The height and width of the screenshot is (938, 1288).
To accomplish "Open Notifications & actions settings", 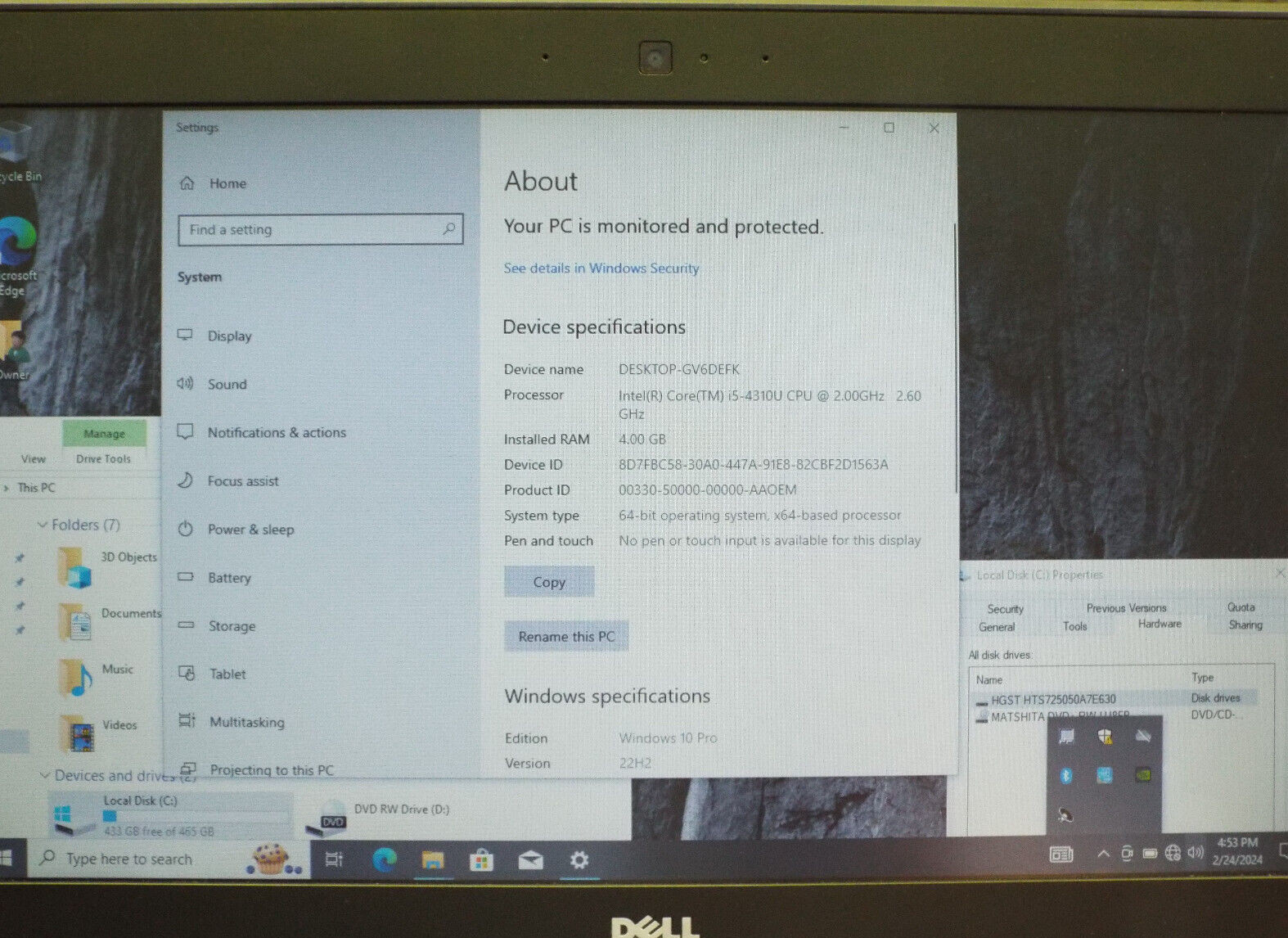I will 262,432.
